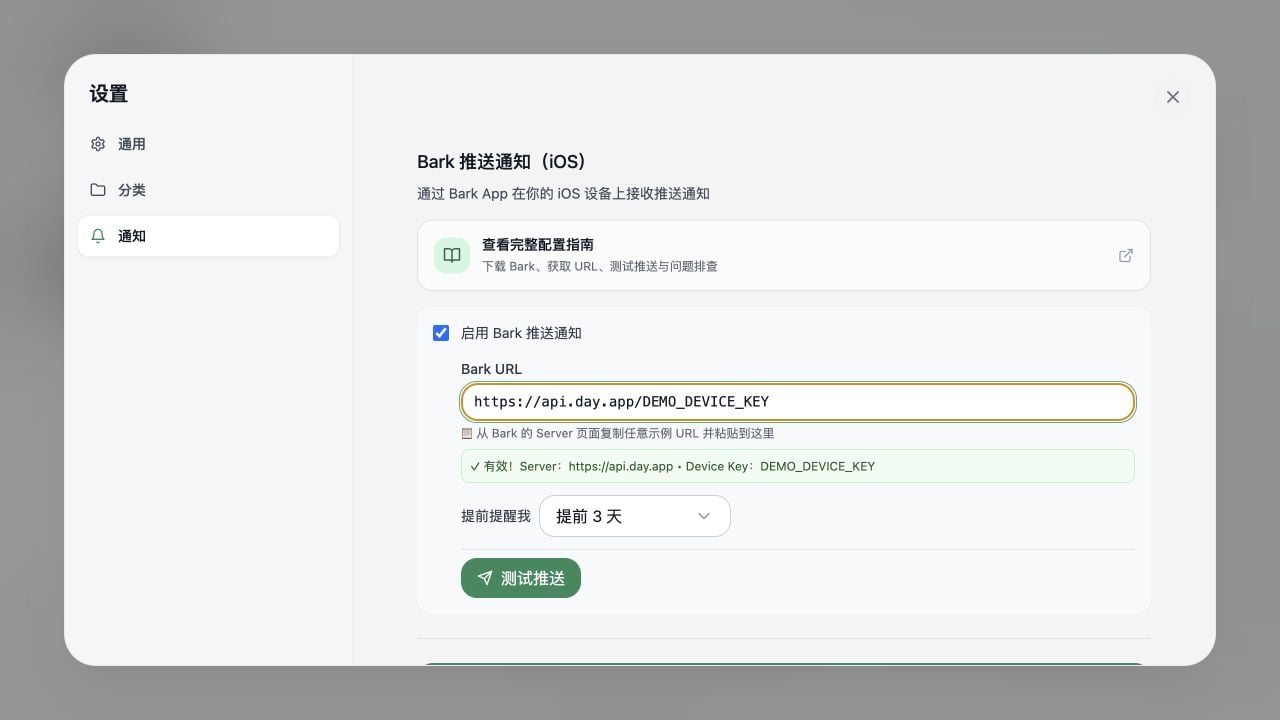Click the folder icon beside 分类
The height and width of the screenshot is (720, 1280).
click(98, 190)
